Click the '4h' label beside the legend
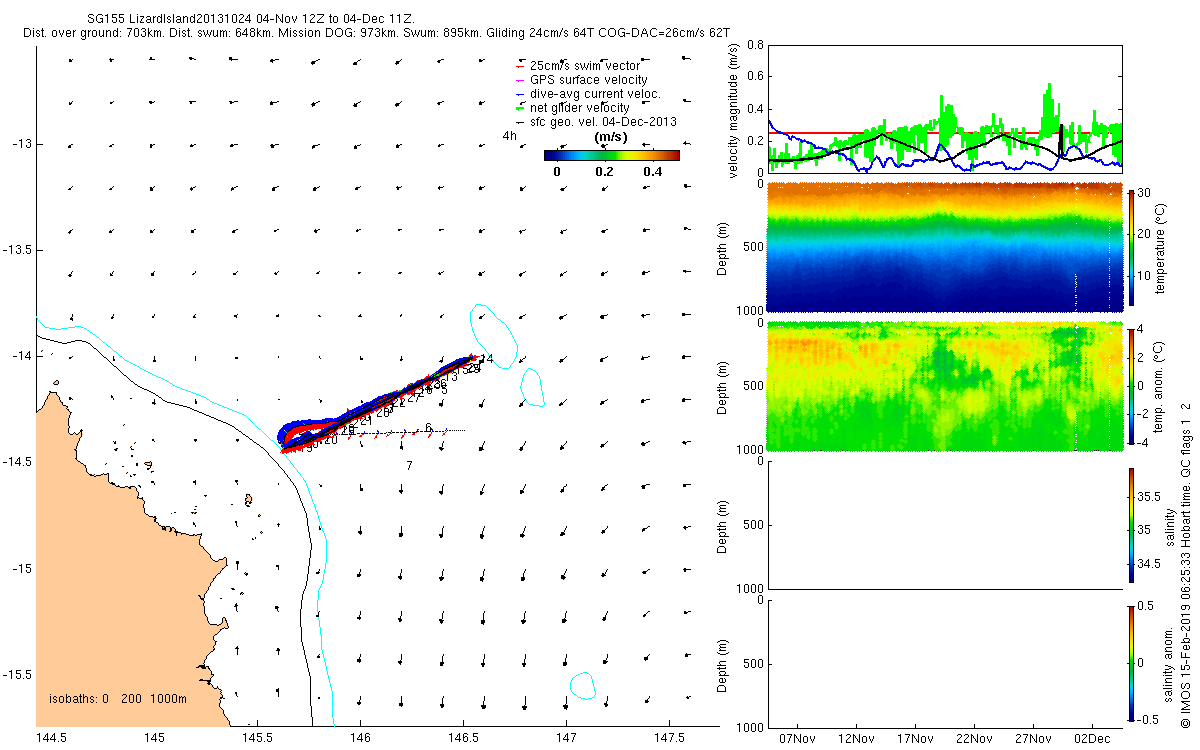Screen dimensions: 1200x750 tap(510, 136)
